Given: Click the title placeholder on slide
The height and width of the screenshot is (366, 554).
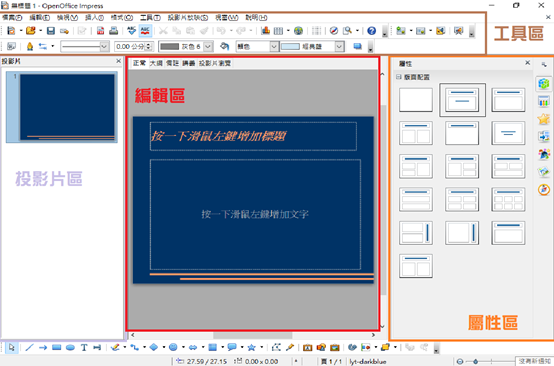Looking at the screenshot, I should [x=253, y=136].
